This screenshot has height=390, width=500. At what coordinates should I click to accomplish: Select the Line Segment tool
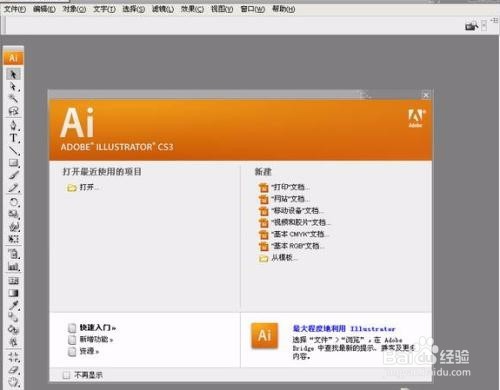(13, 150)
